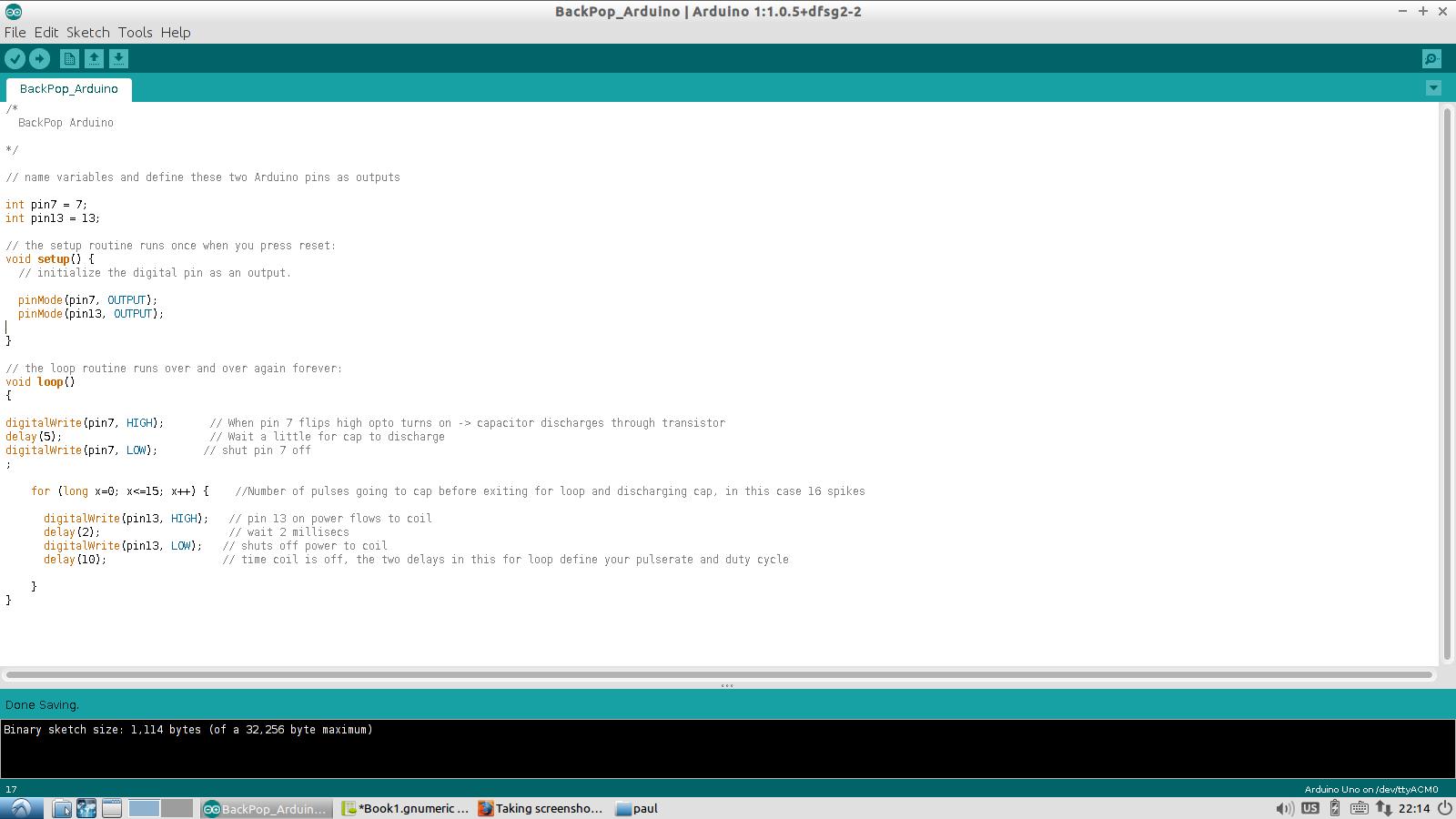Click 'int pin7 = 7;' code line
The width and height of the screenshot is (1456, 819).
coord(46,205)
